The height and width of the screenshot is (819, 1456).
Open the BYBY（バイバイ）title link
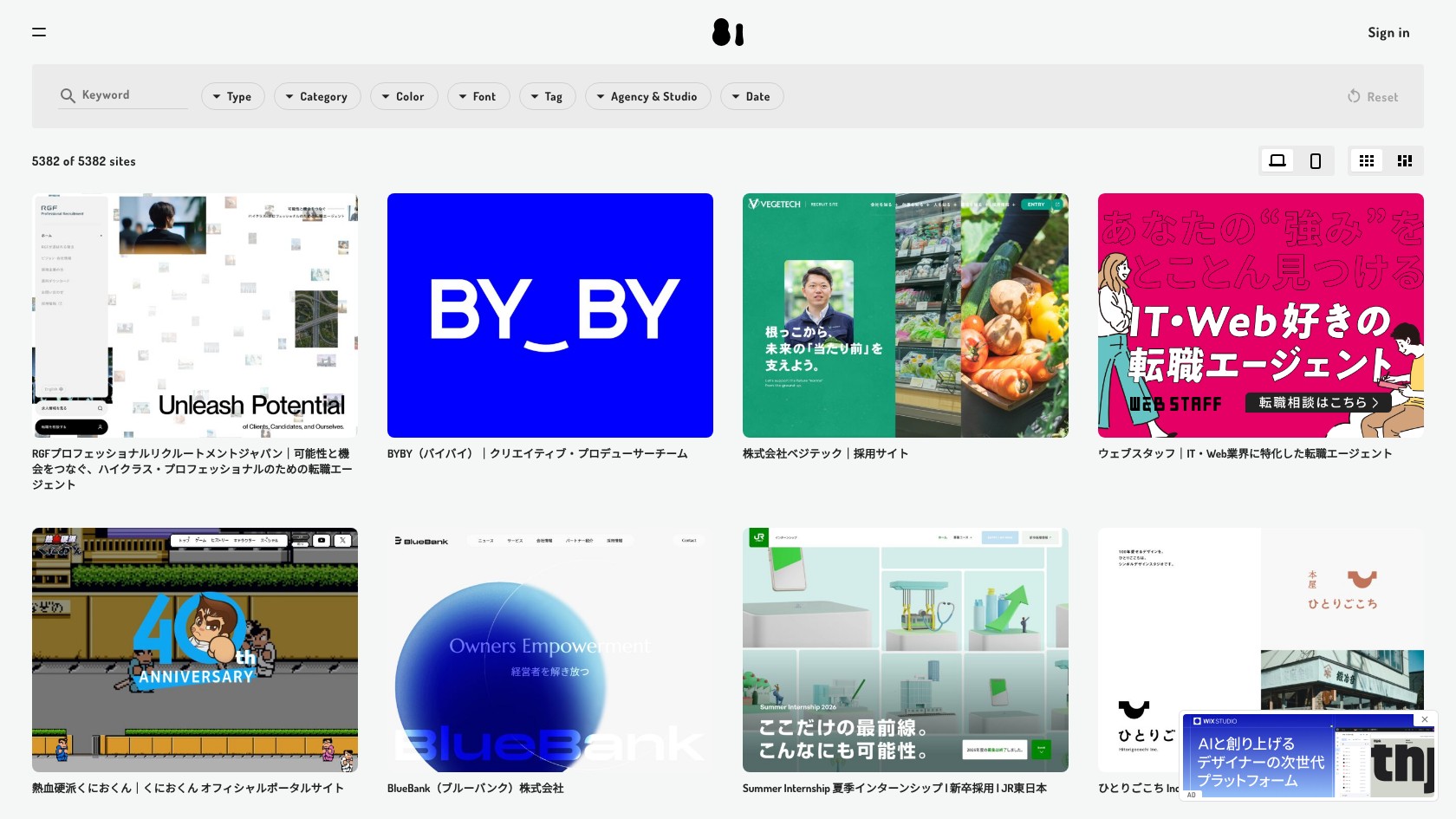coord(537,453)
